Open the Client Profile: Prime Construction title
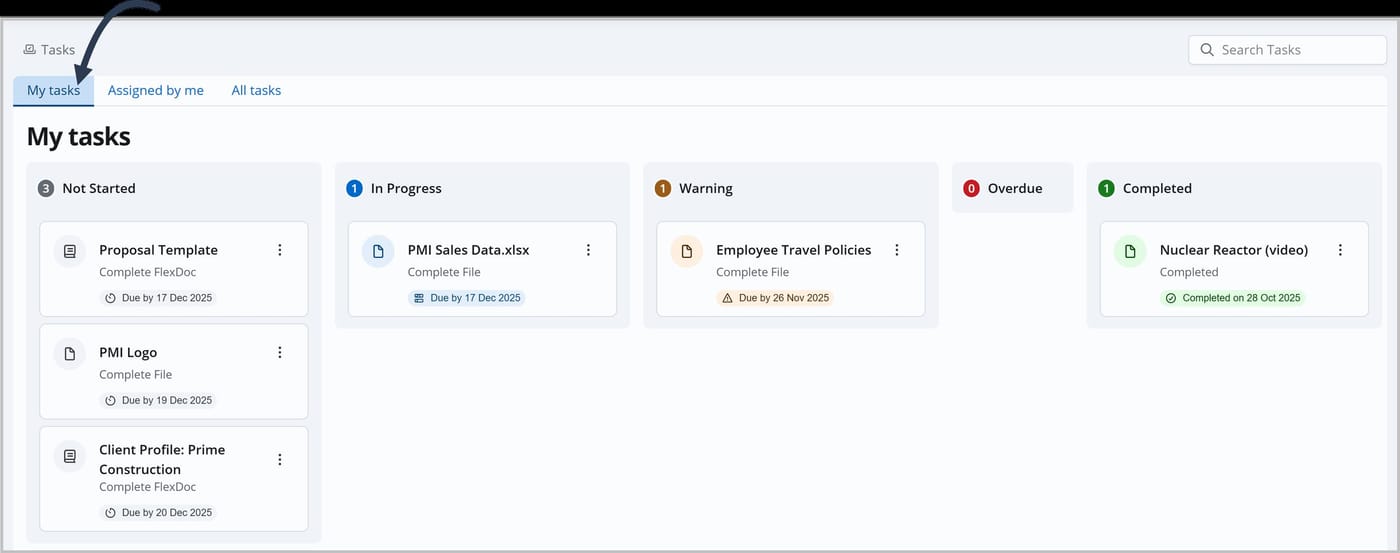Image resolution: width=1400 pixels, height=553 pixels. (x=162, y=459)
